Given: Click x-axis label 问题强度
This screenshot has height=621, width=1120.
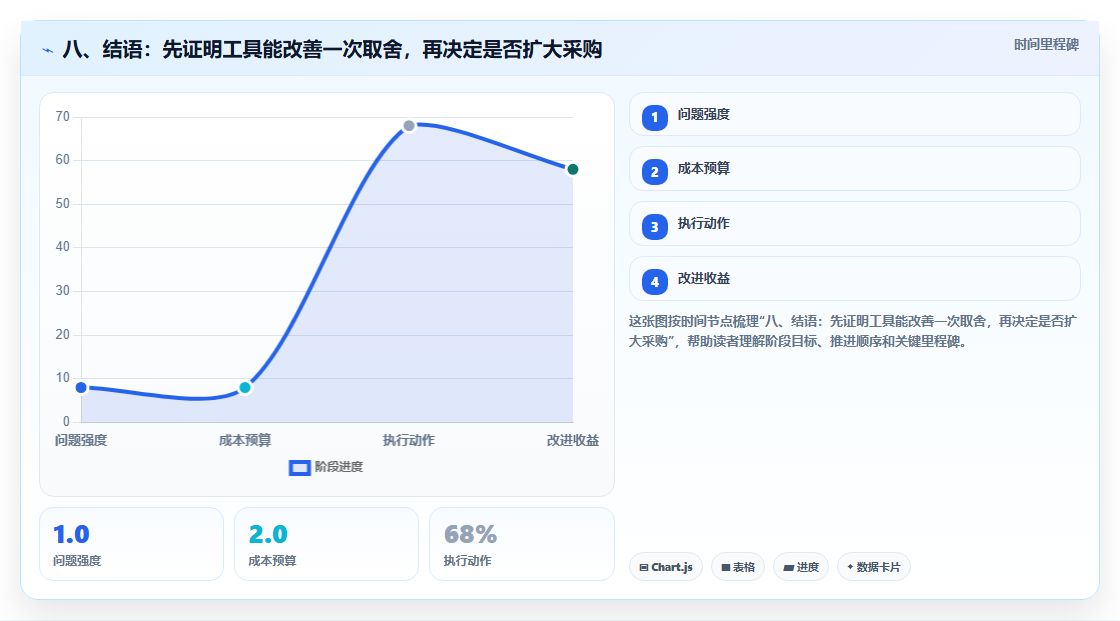Looking at the screenshot, I should 81,440.
